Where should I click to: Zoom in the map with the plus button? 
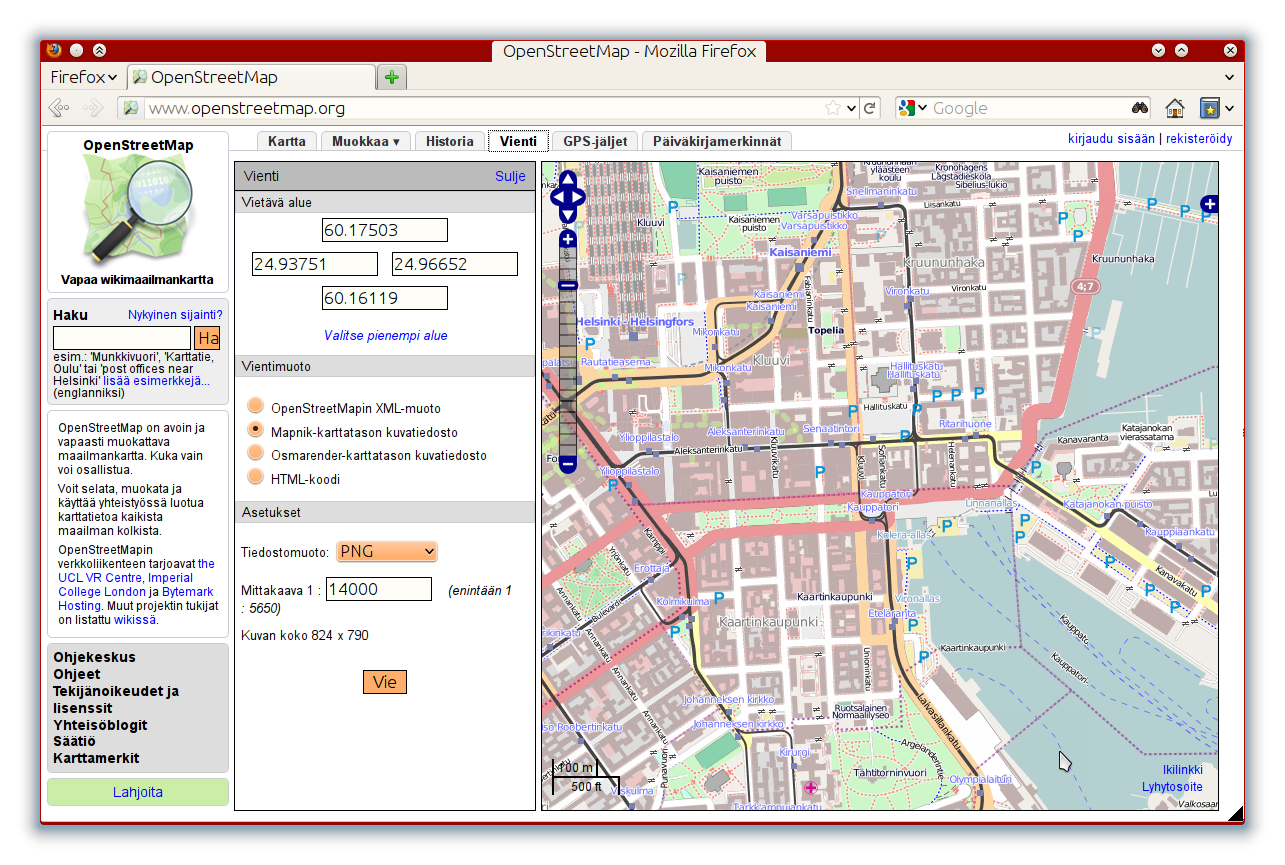(x=568, y=239)
